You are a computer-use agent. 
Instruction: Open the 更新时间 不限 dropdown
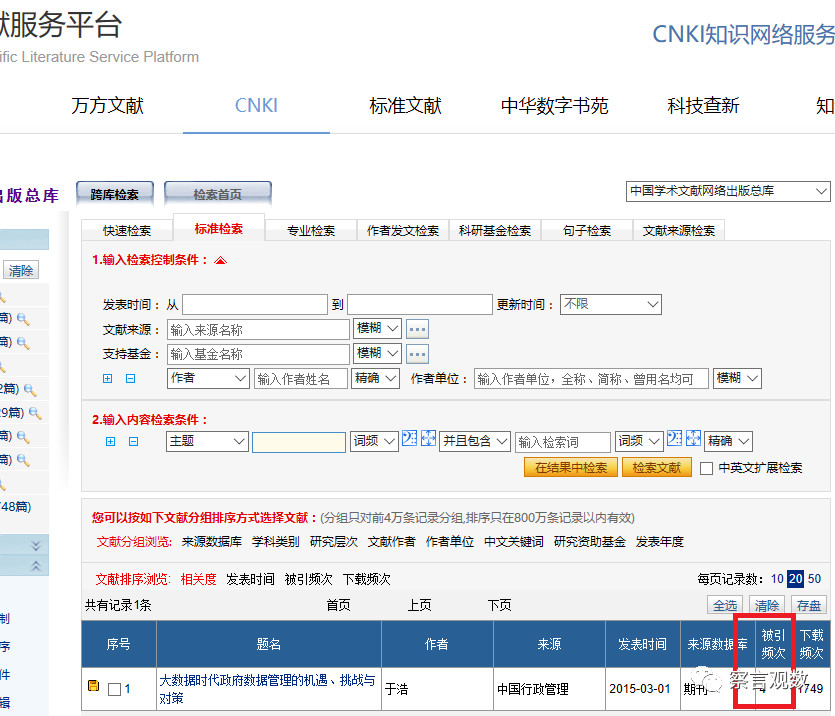coord(611,304)
